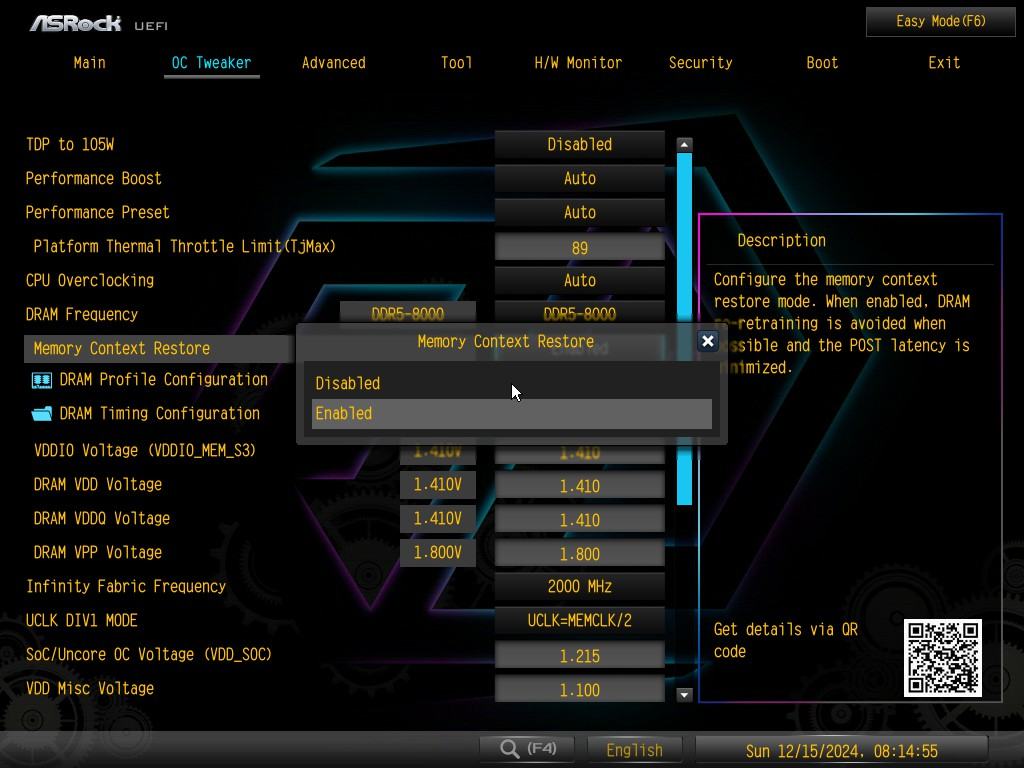Image resolution: width=1024 pixels, height=768 pixels.
Task: Open the Boot tab
Action: 822,63
